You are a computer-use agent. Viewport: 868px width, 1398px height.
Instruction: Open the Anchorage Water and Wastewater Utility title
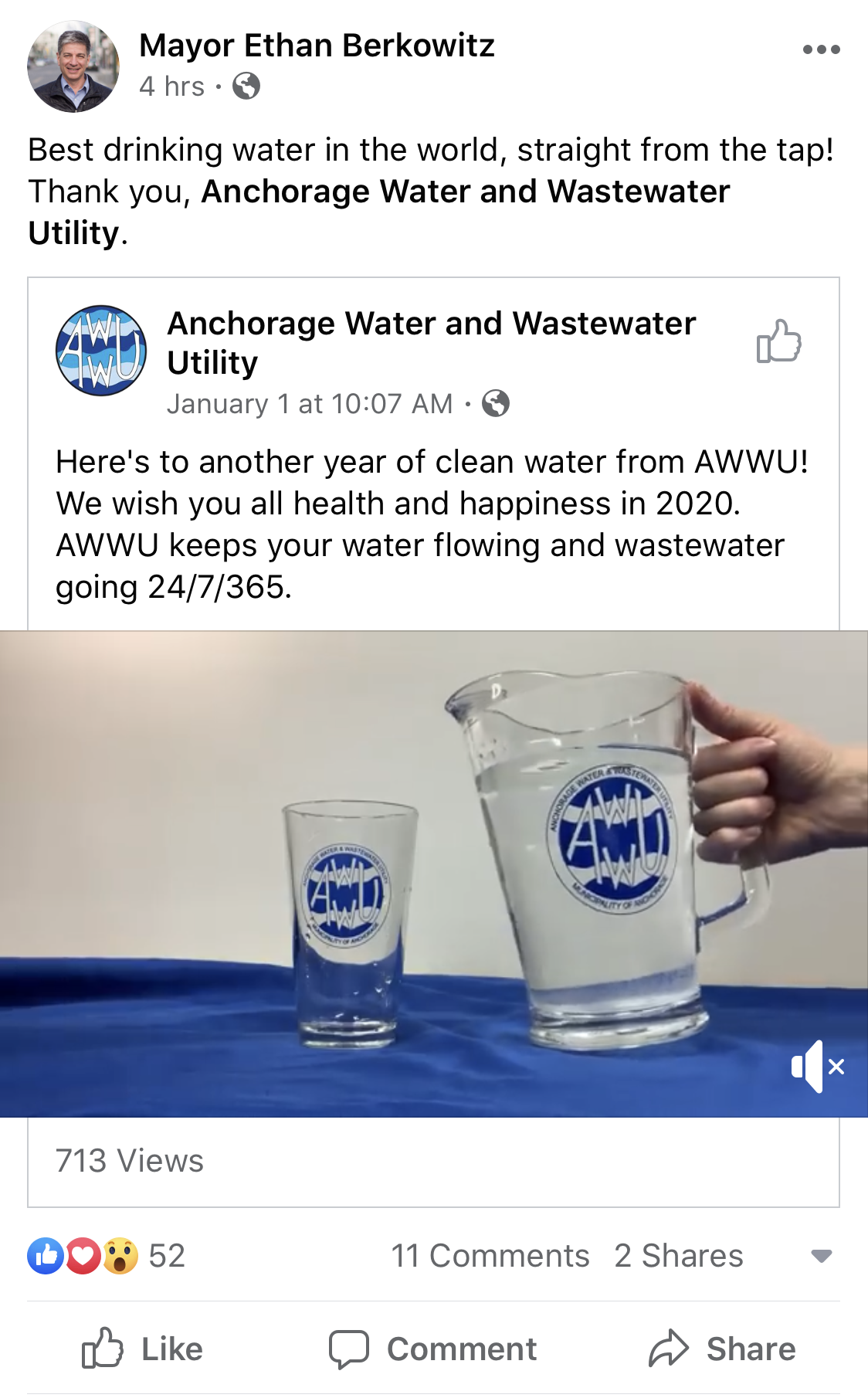[432, 342]
